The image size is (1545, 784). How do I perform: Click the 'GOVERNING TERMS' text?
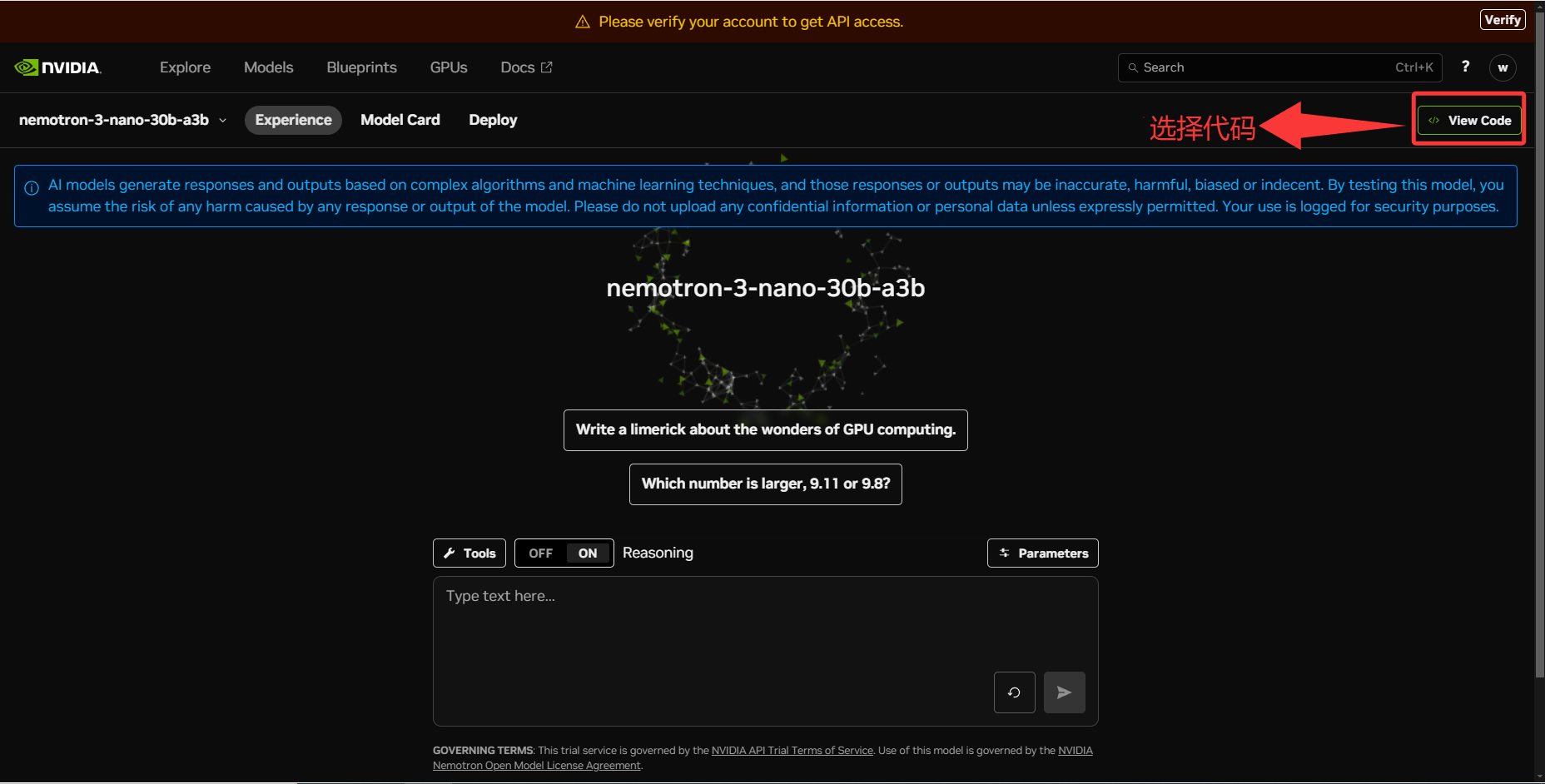tap(483, 751)
